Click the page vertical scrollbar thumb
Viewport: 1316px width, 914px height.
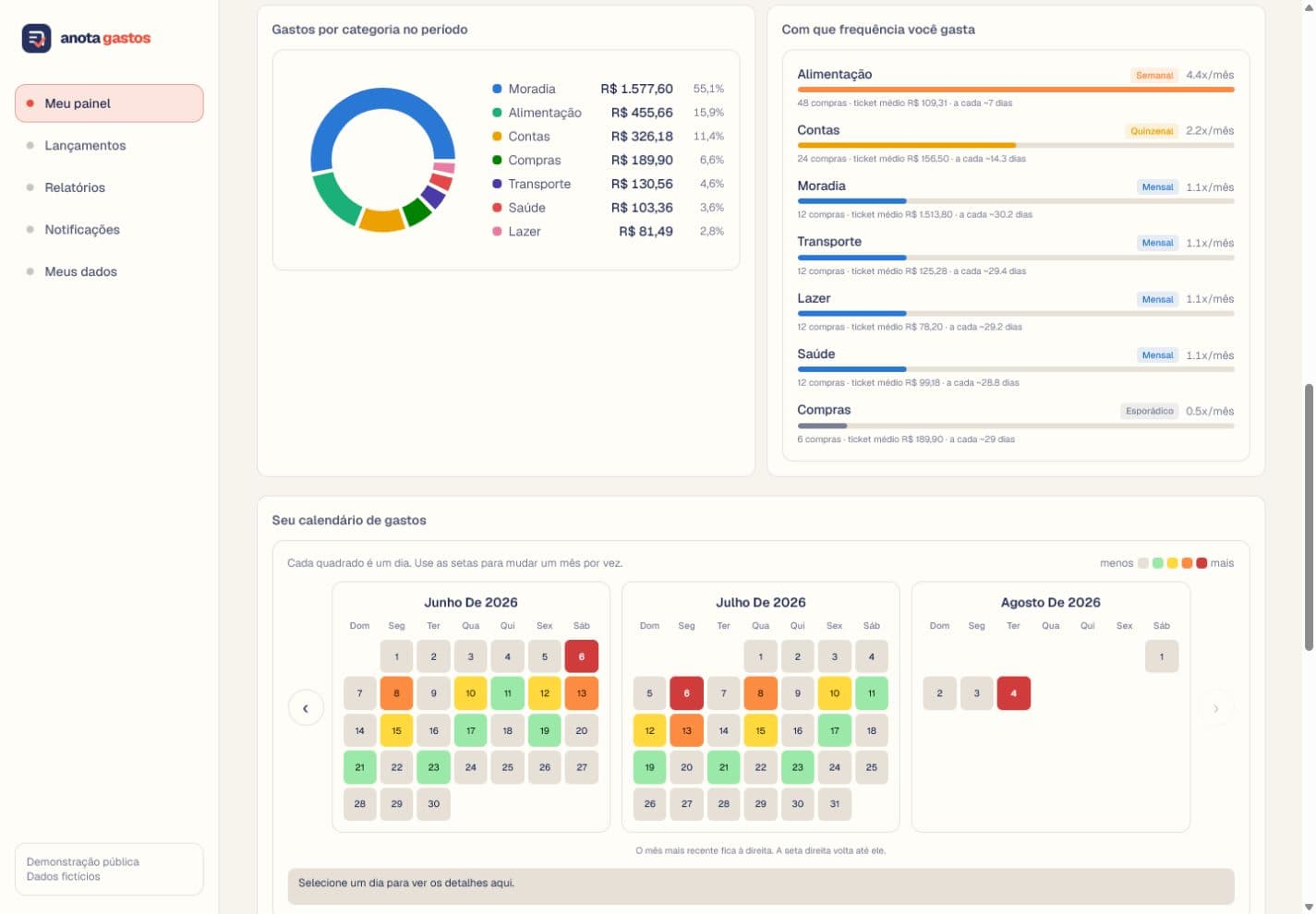pos(1309,517)
